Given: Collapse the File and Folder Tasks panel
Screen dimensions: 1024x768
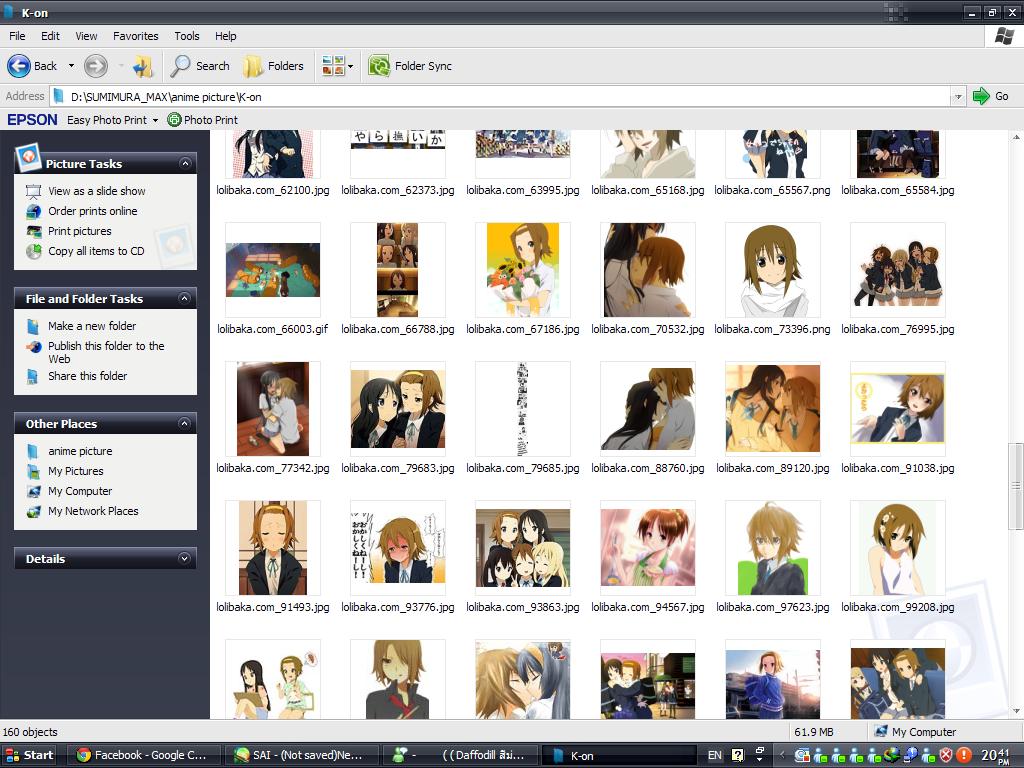Looking at the screenshot, I should [185, 298].
